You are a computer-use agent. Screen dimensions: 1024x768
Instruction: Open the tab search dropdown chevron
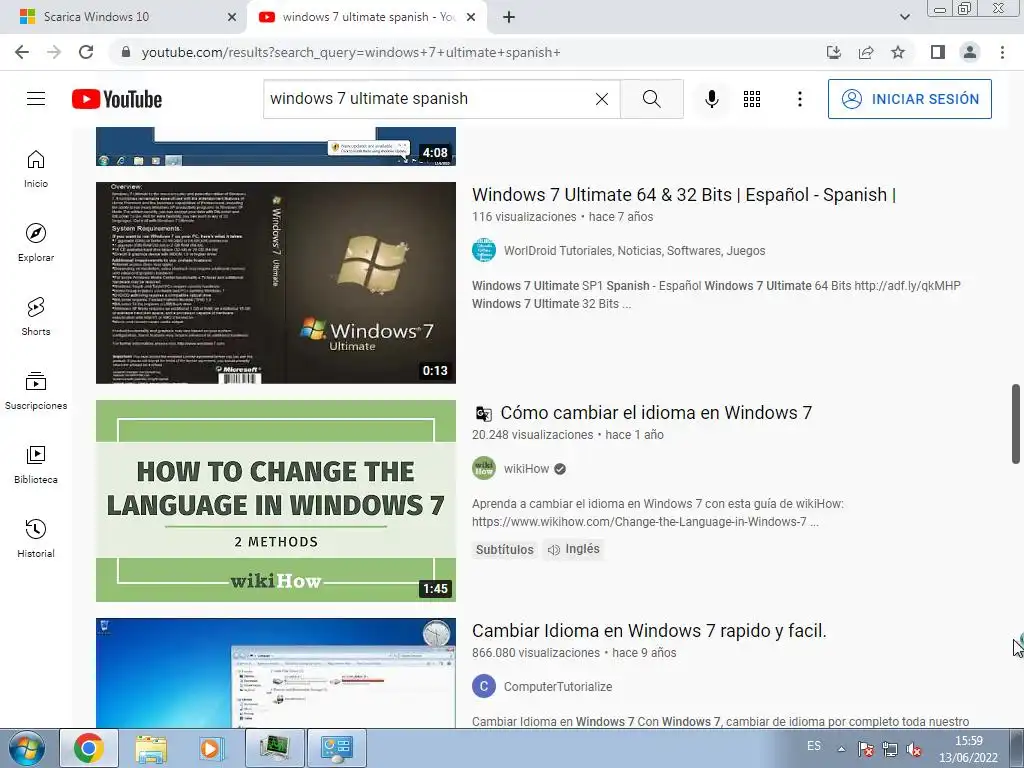904,17
